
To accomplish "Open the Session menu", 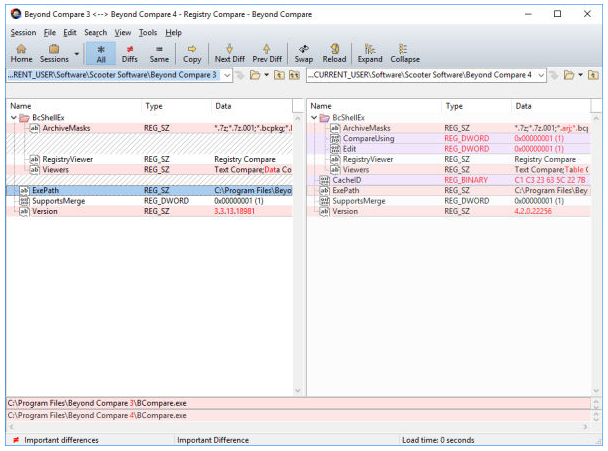I will tap(22, 32).
